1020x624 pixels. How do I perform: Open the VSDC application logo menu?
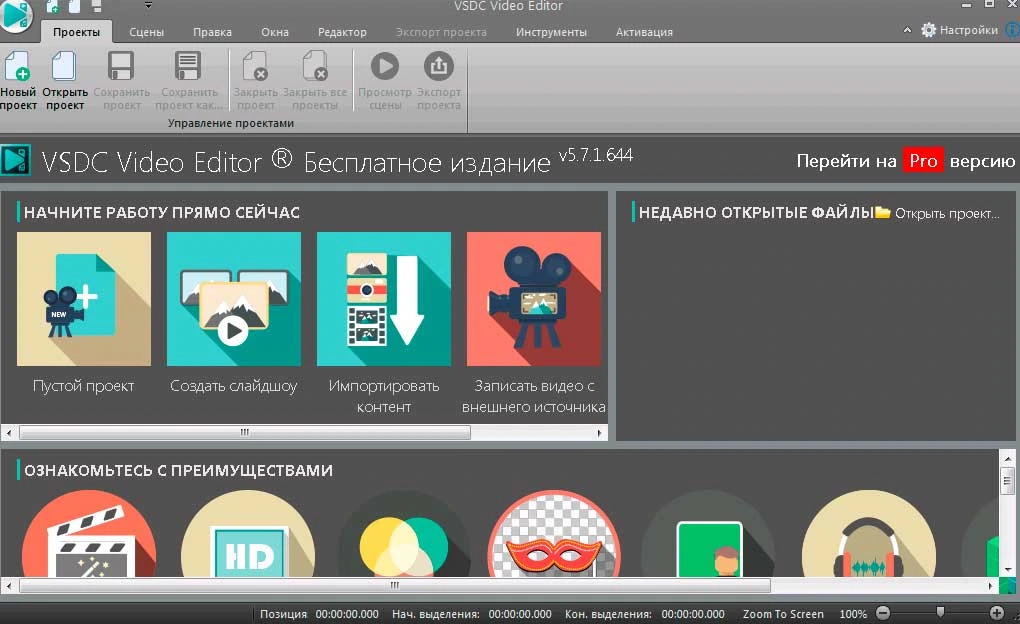pos(16,15)
